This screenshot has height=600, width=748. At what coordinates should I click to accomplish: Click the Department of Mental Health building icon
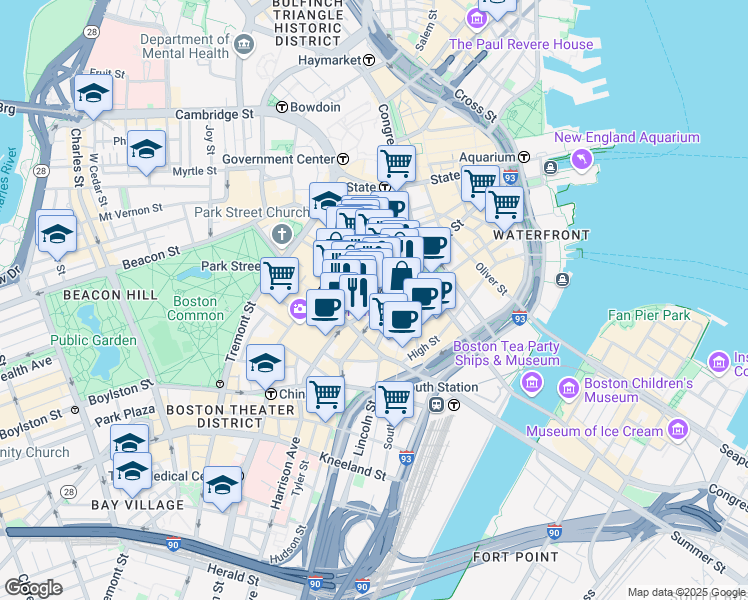[x=245, y=45]
